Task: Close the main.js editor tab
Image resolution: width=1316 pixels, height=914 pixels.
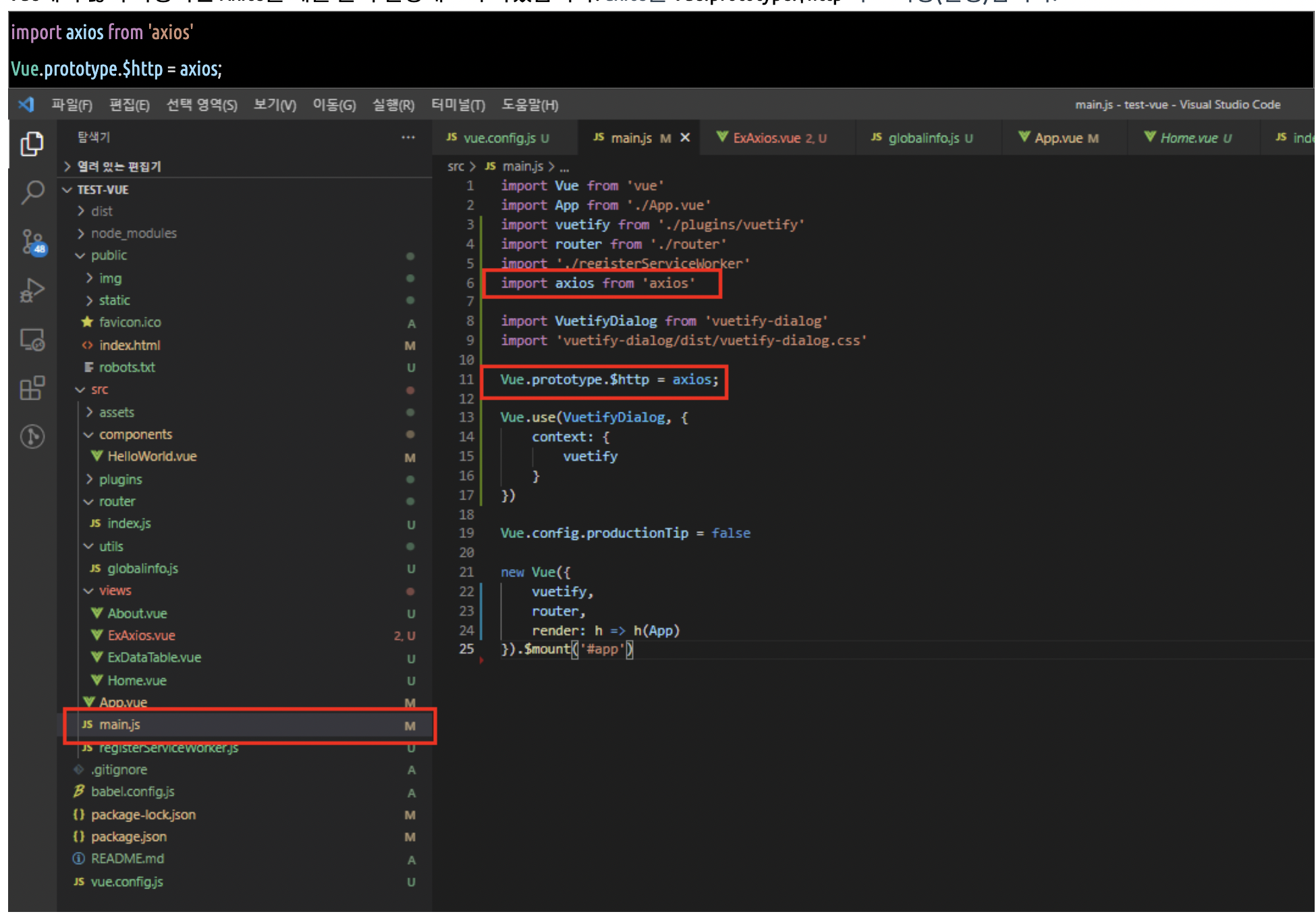Action: click(x=685, y=138)
